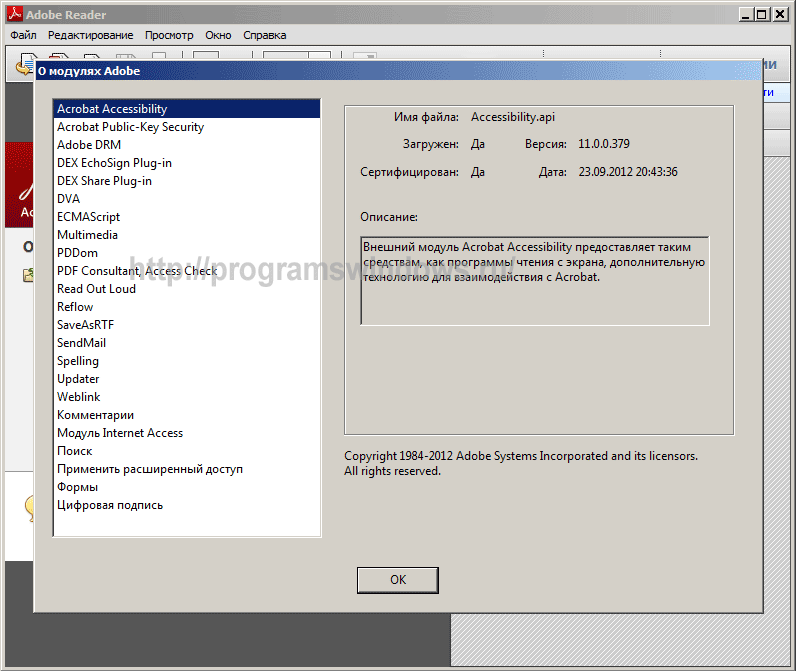796x671 pixels.
Task: Open the Файл menu
Action: click(x=23, y=35)
